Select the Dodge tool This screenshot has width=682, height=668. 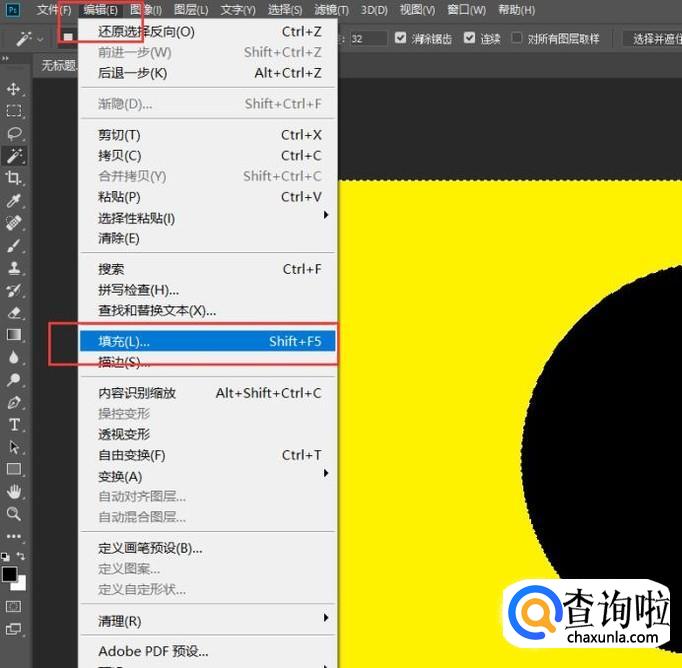click(13, 380)
